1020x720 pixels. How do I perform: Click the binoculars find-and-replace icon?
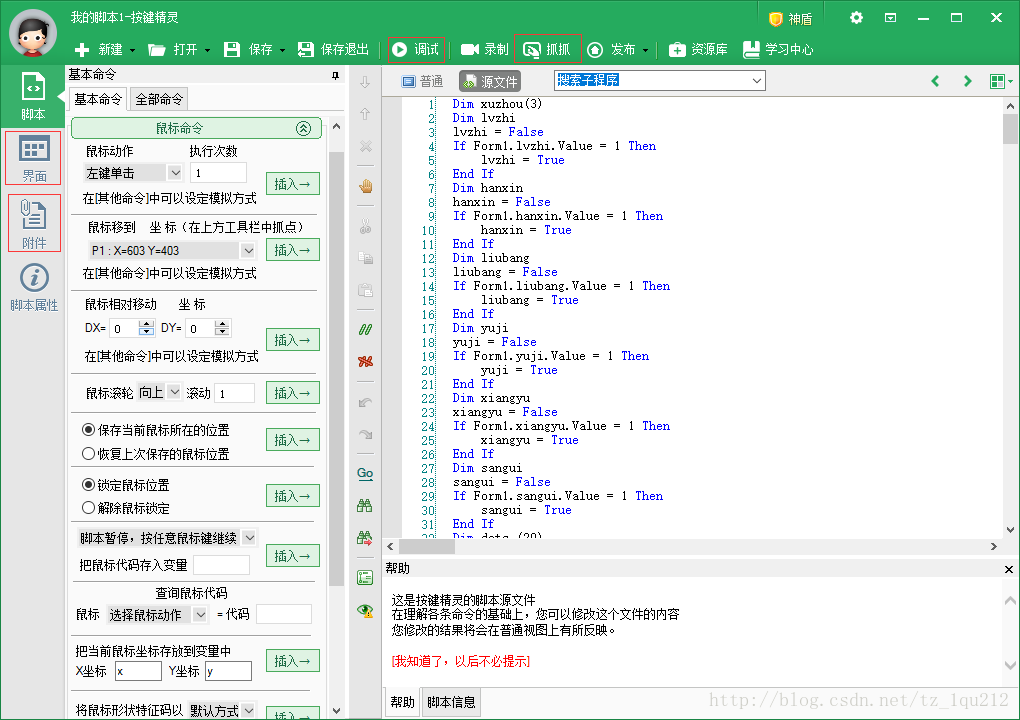(365, 538)
